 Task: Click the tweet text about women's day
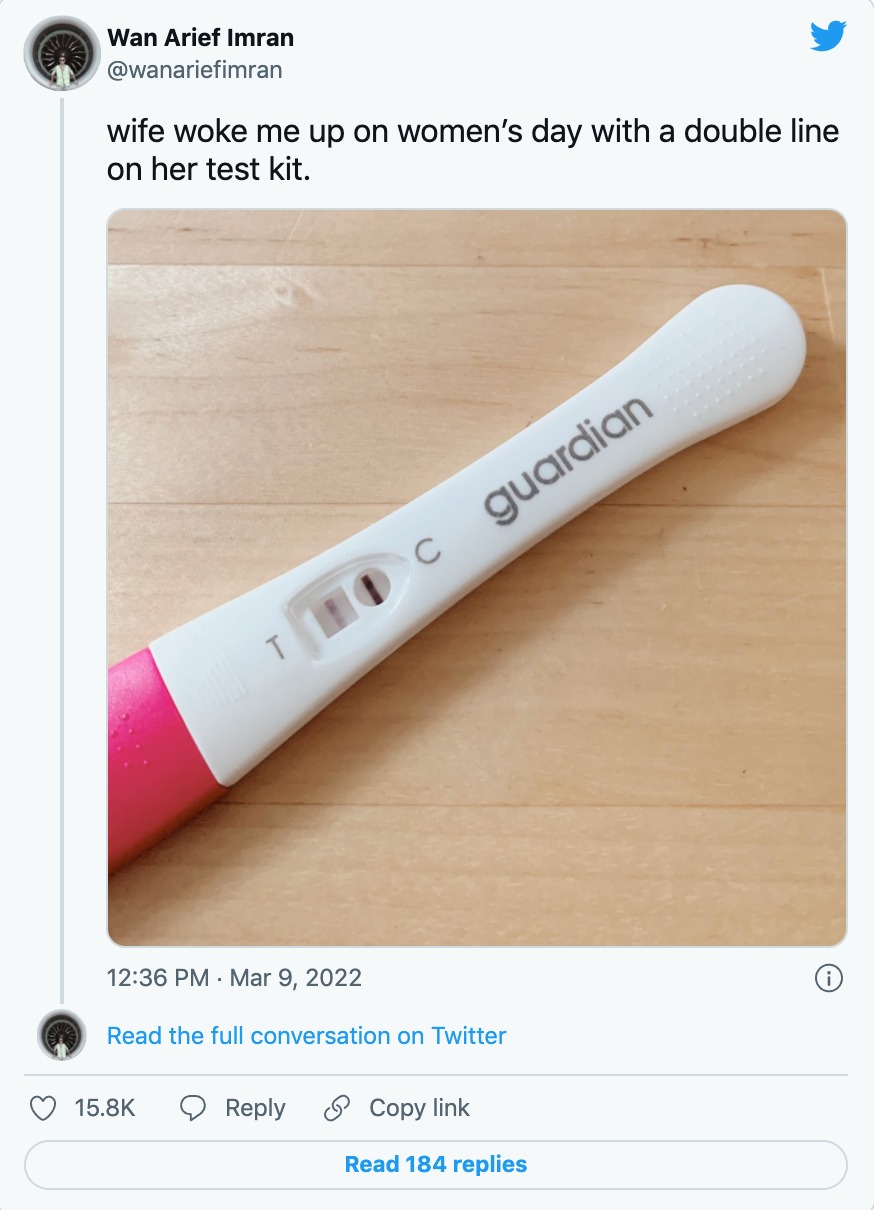pos(472,150)
